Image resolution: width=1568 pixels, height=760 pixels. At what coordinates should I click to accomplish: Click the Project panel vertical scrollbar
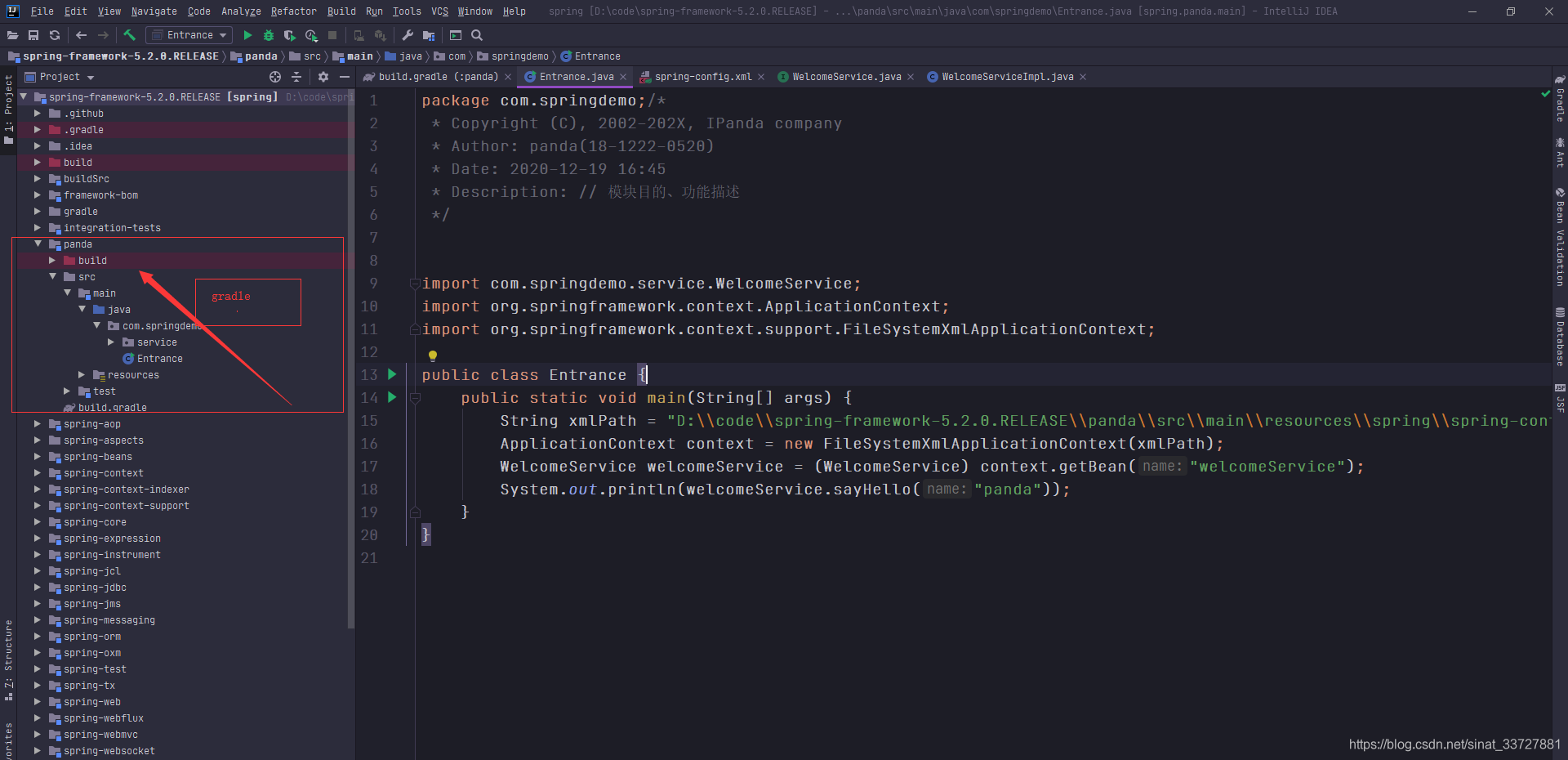click(351, 360)
